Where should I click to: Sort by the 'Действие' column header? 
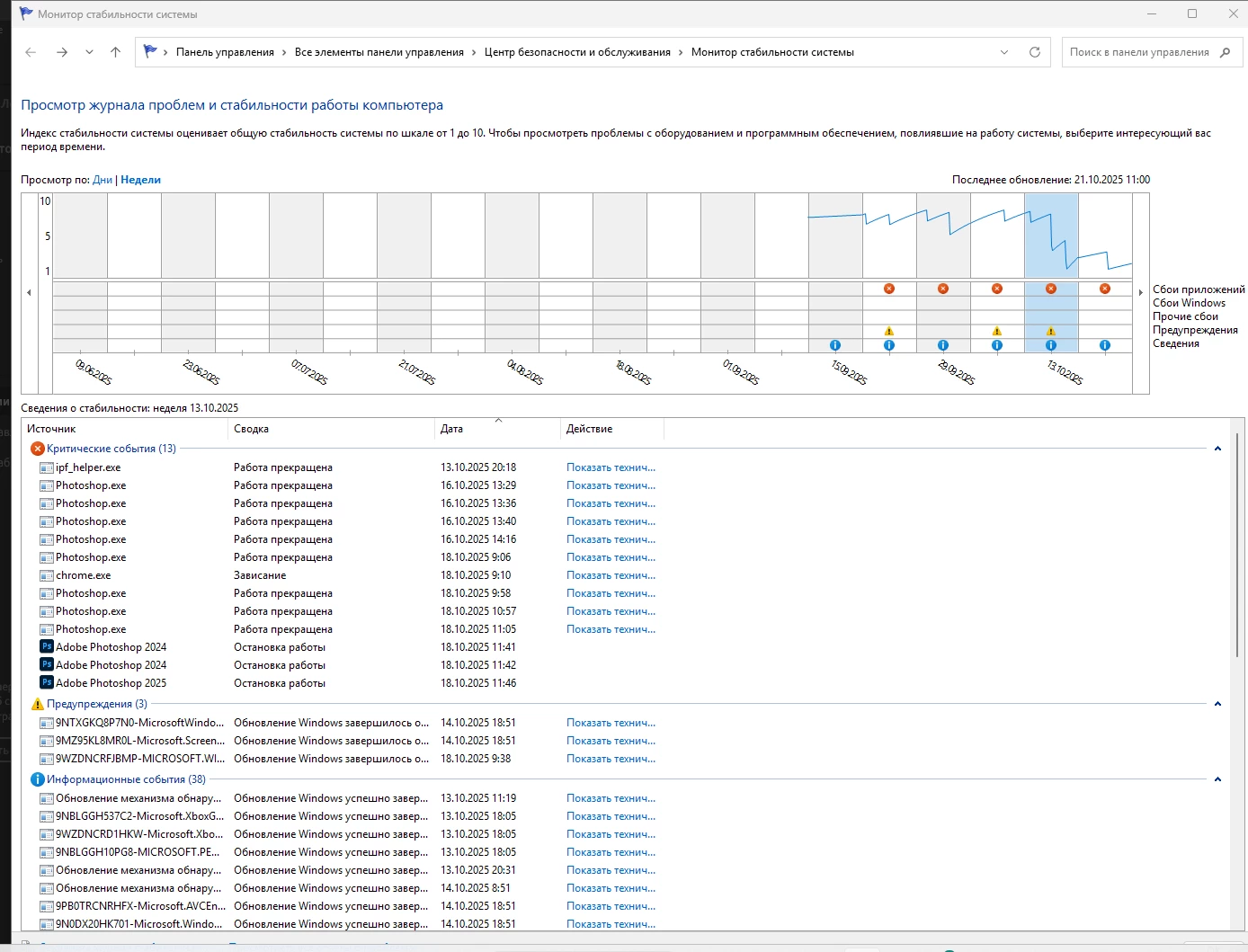(611, 429)
